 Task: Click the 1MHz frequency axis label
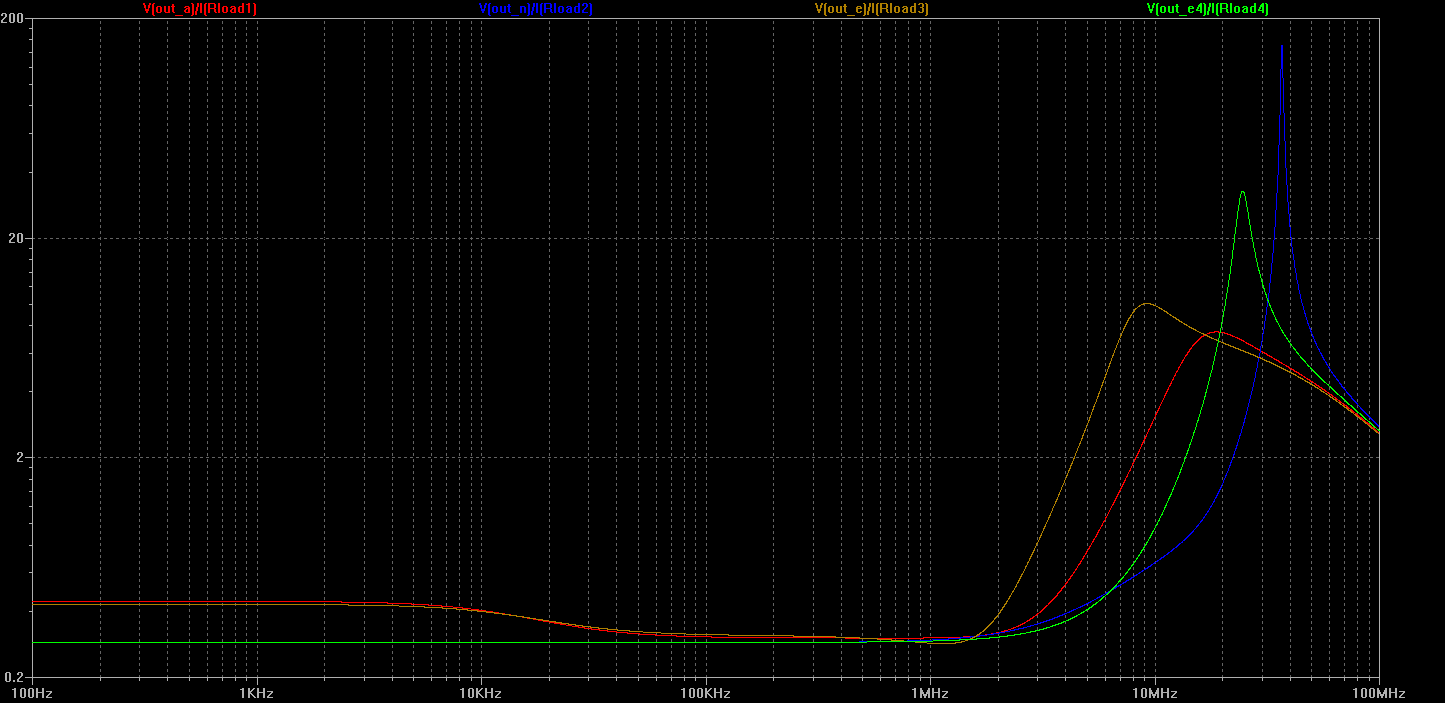[x=930, y=693]
